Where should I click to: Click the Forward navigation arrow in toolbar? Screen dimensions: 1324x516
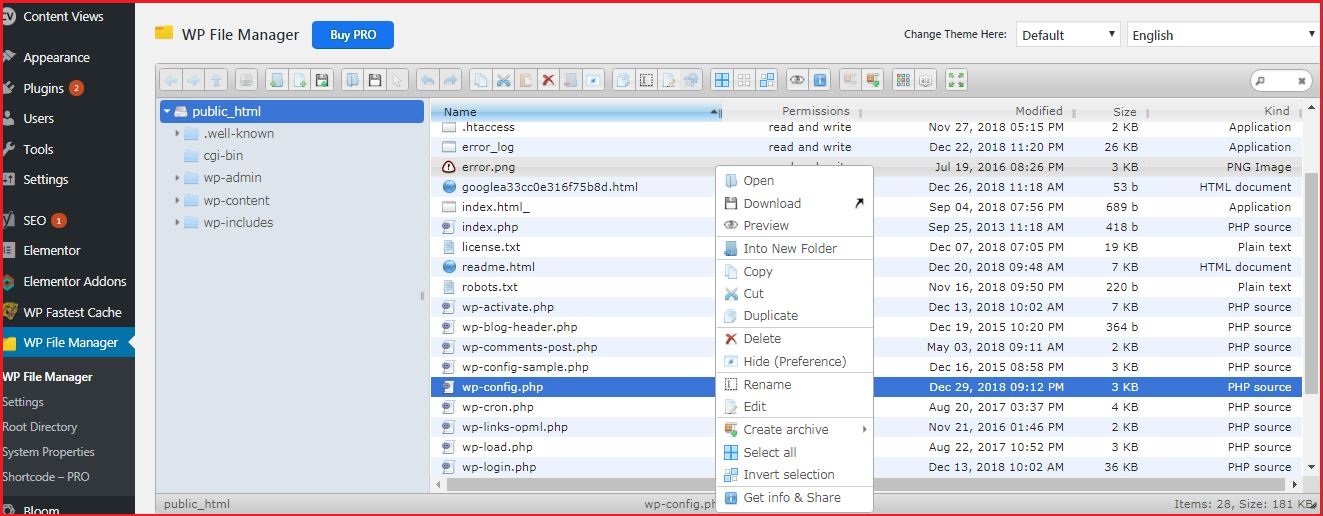tap(193, 80)
